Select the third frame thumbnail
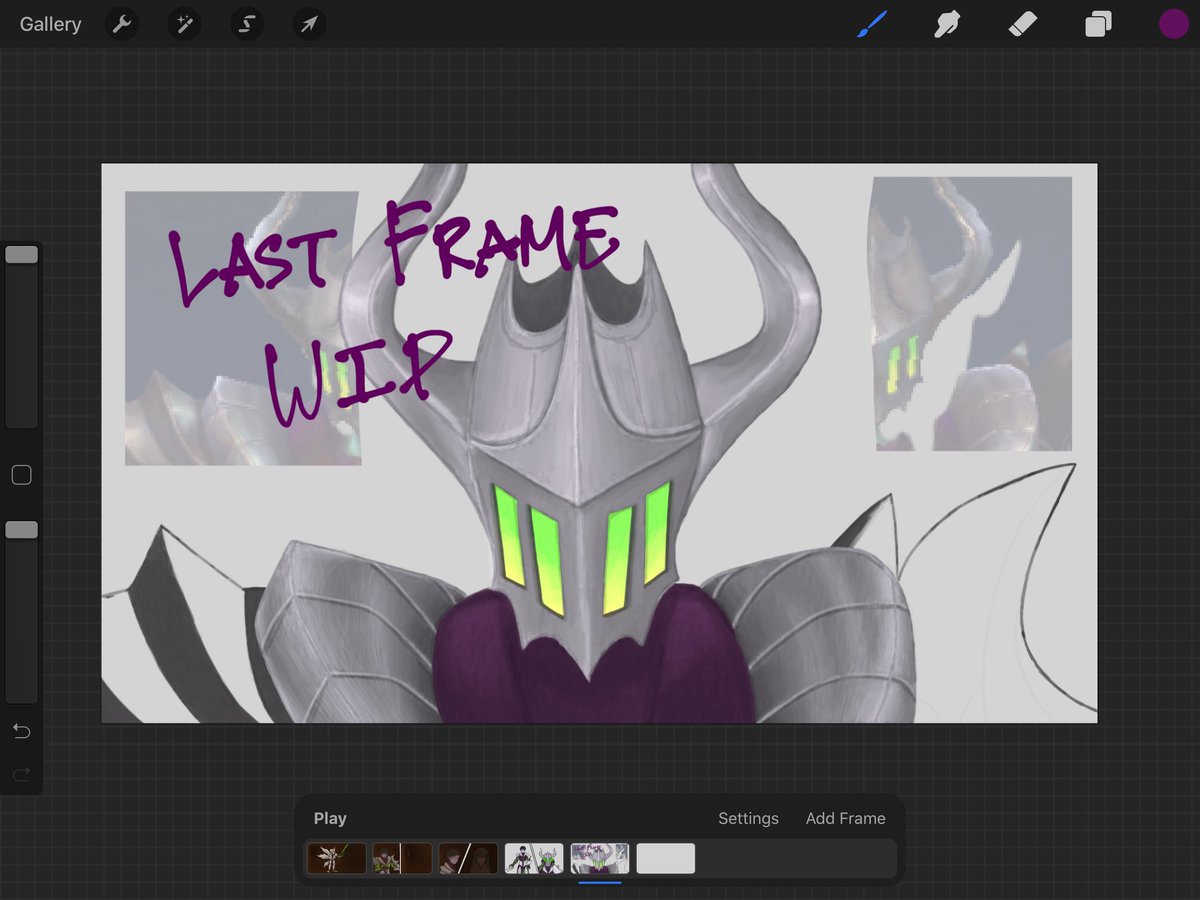1200x900 pixels. pos(468,858)
